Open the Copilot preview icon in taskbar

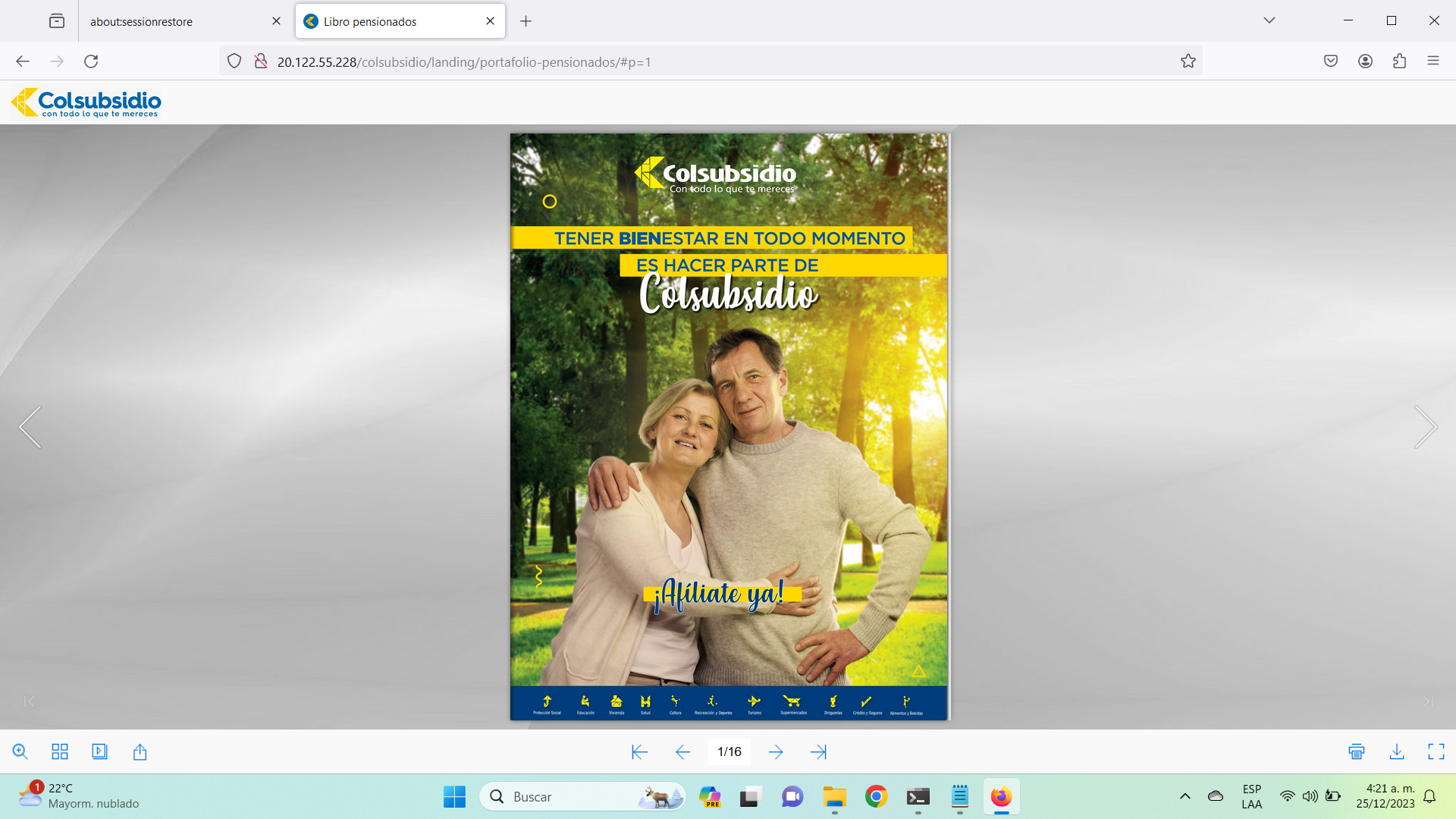tap(710, 797)
